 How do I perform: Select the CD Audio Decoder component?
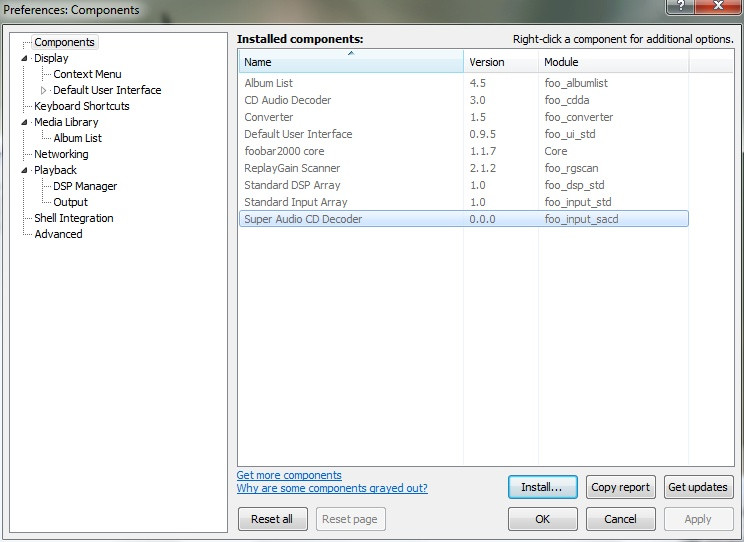(x=464, y=100)
